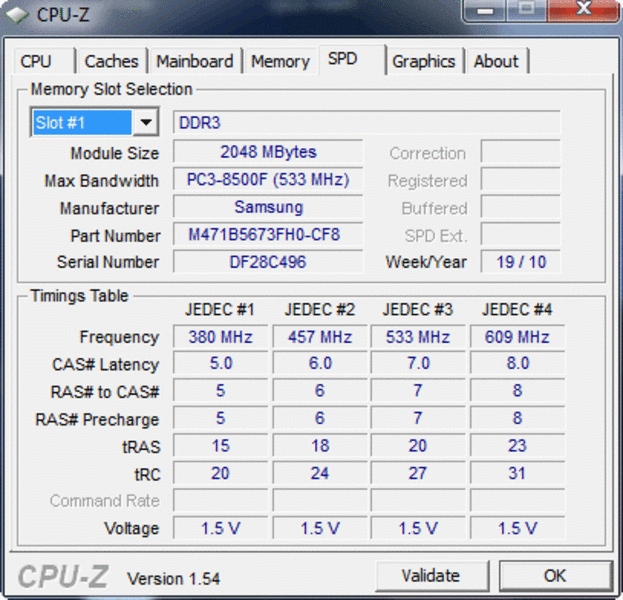Image resolution: width=623 pixels, height=600 pixels.
Task: Switch to the Caches tab
Action: click(x=112, y=61)
